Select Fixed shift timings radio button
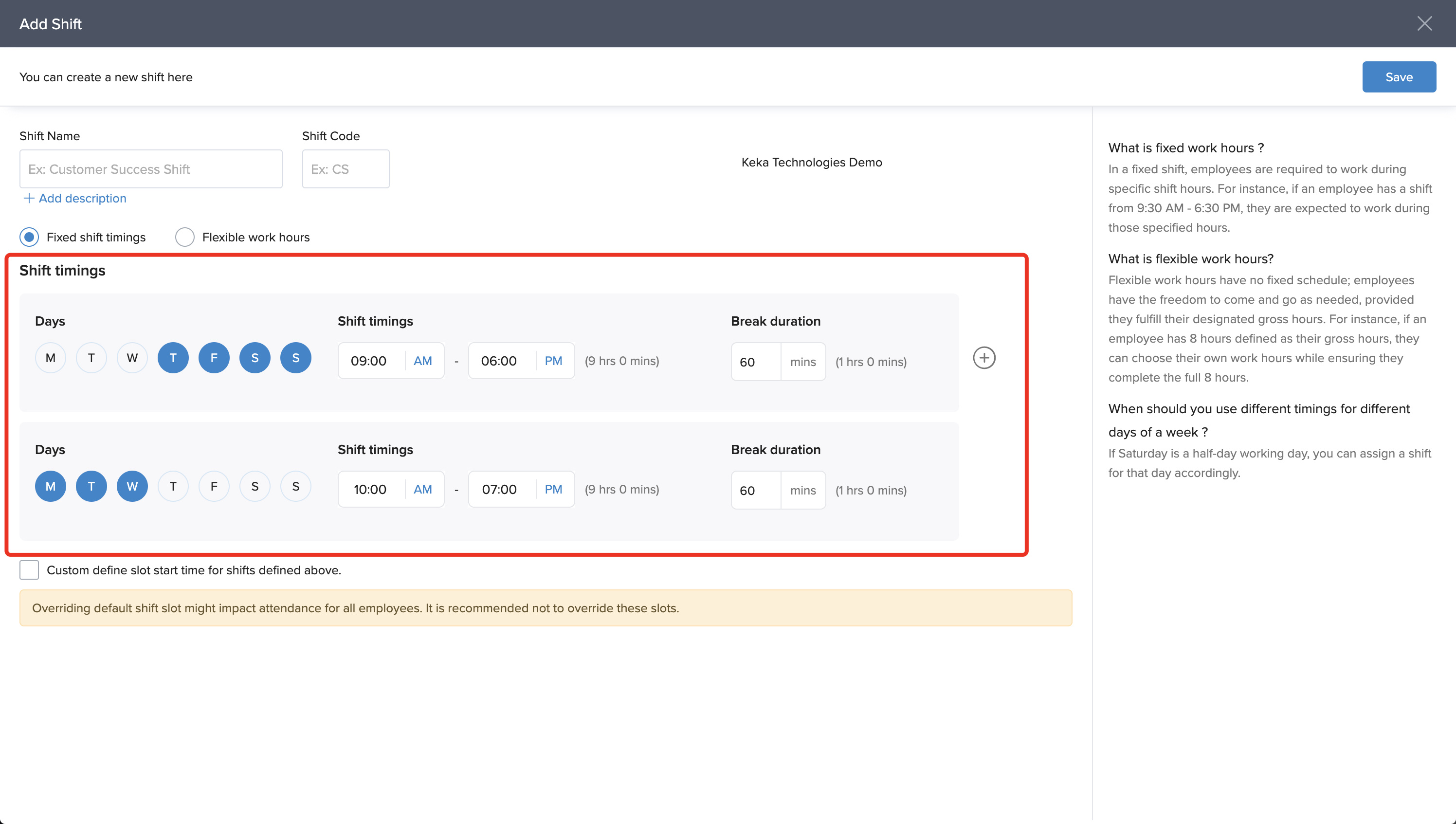 point(29,237)
